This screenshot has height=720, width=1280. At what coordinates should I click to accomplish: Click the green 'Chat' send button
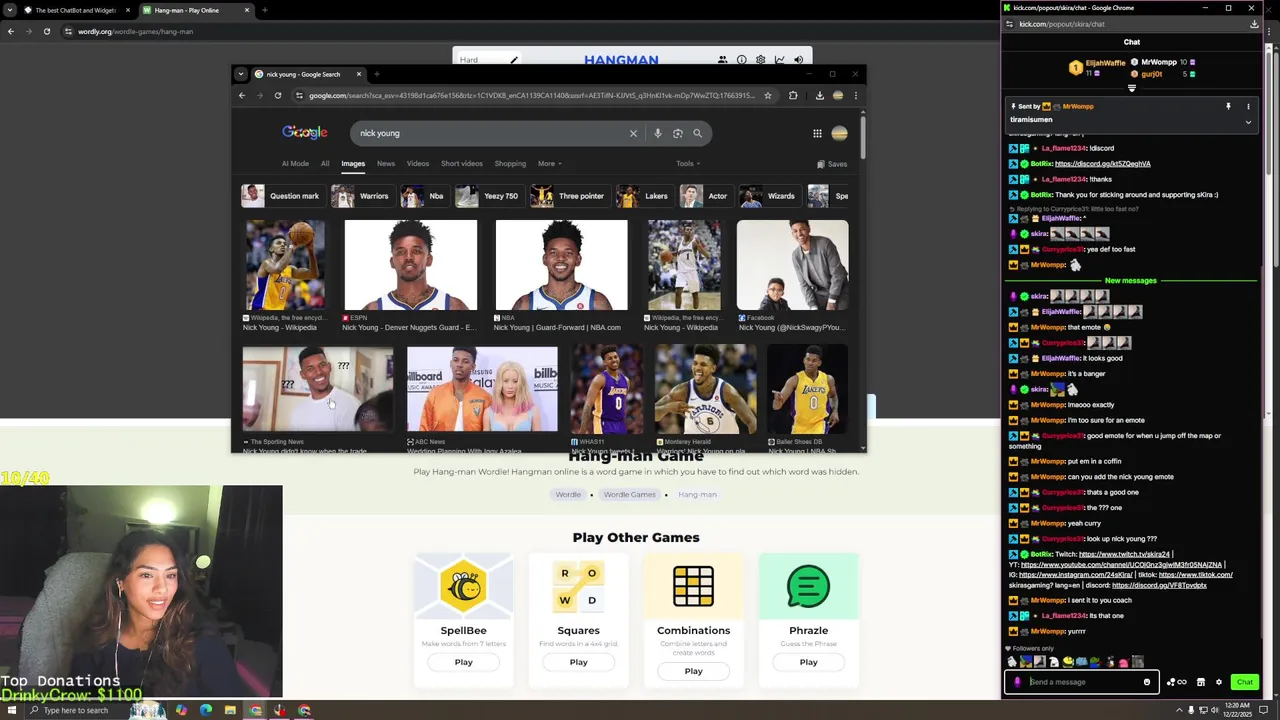pyautogui.click(x=1244, y=682)
